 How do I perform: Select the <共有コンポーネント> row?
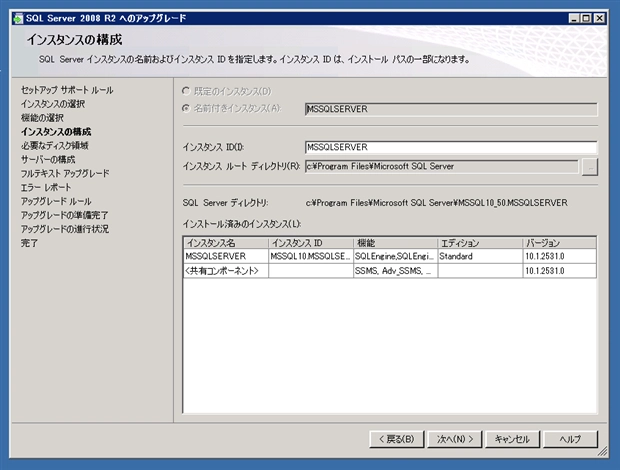[x=390, y=271]
